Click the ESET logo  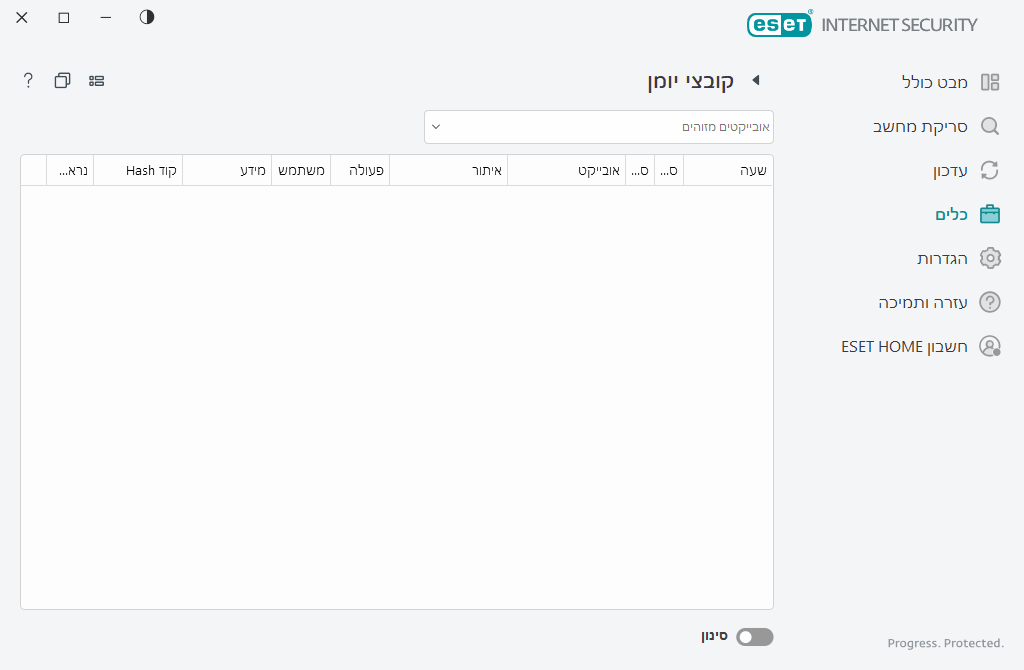click(x=779, y=24)
